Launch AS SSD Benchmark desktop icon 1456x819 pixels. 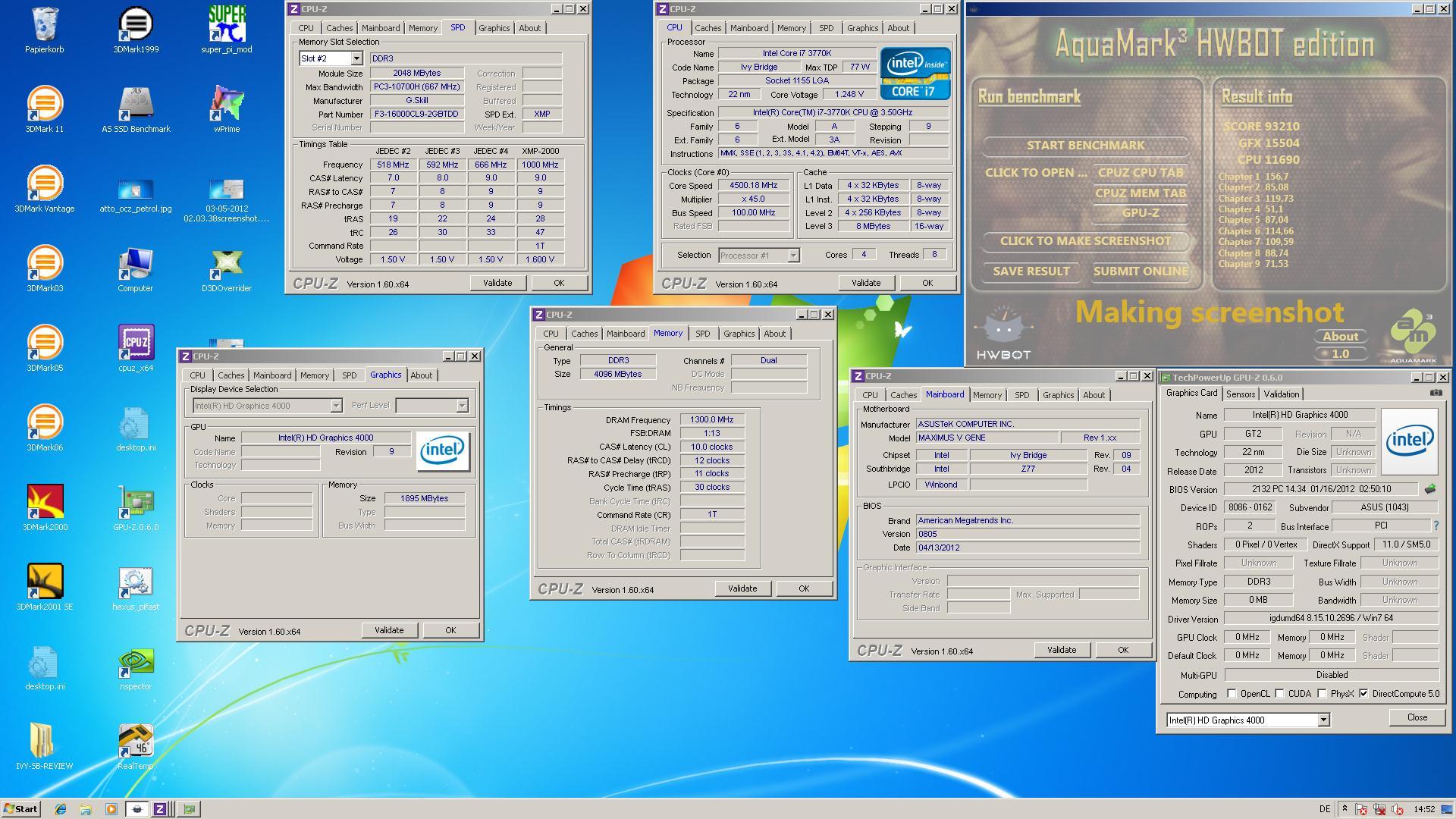[136, 108]
